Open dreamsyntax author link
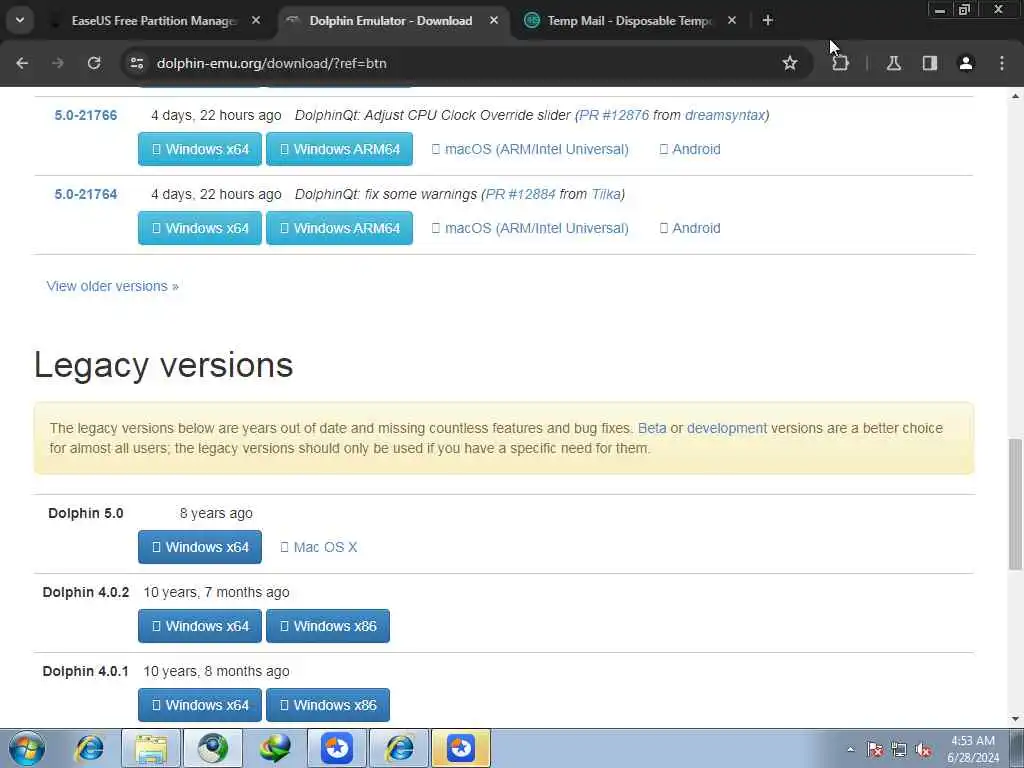1024x768 pixels. [725, 116]
